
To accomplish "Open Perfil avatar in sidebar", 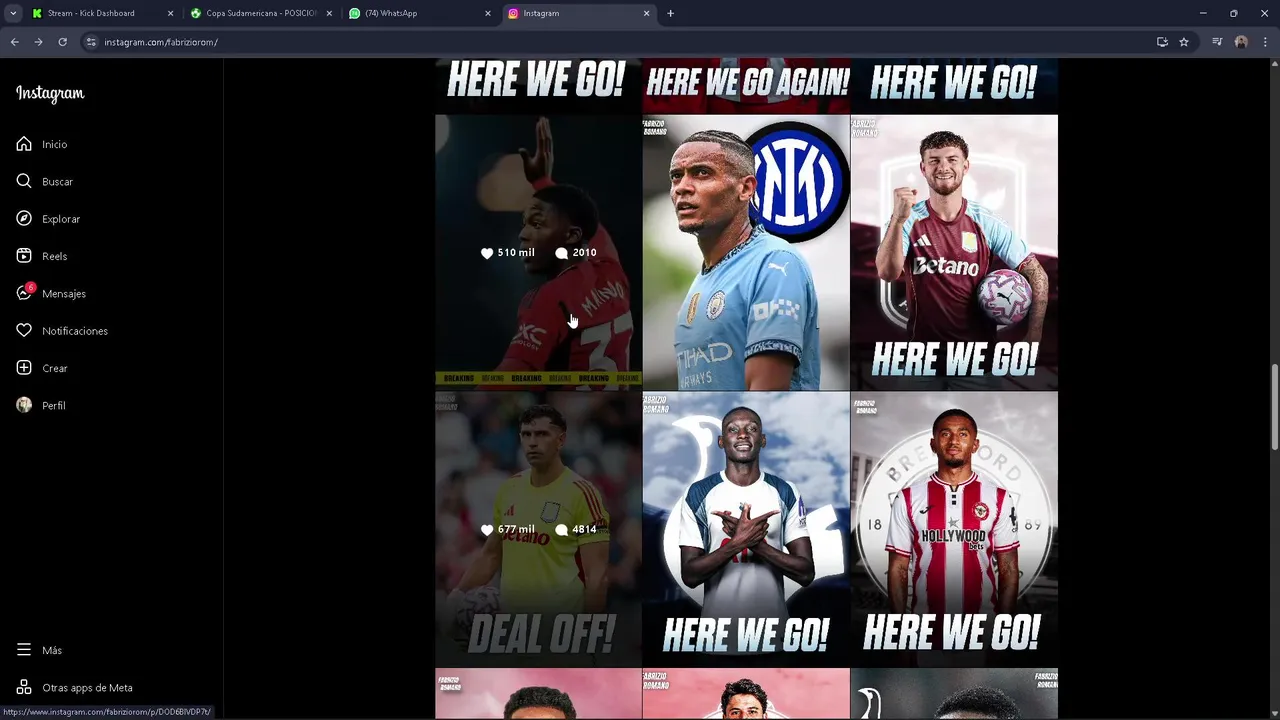I will click(x=24, y=405).
